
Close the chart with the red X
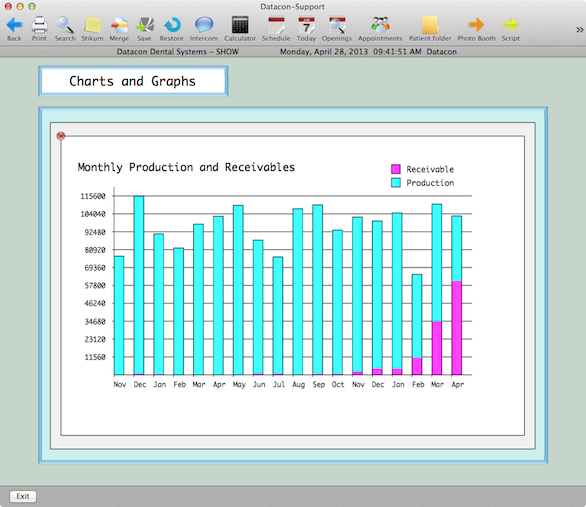point(61,136)
